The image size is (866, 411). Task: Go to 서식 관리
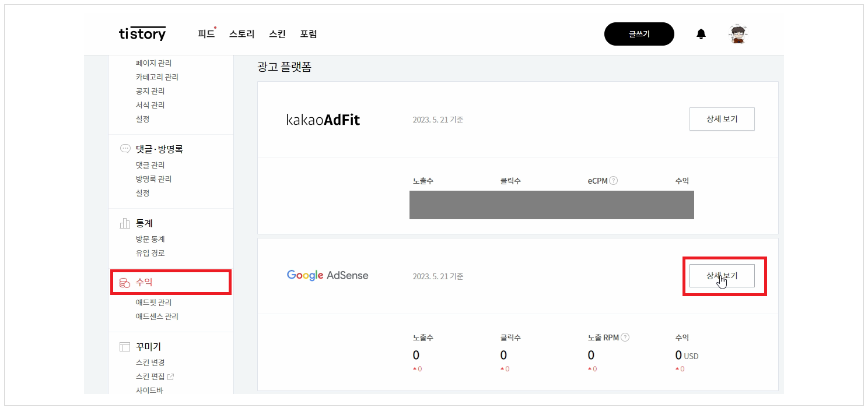pyautogui.click(x=150, y=105)
